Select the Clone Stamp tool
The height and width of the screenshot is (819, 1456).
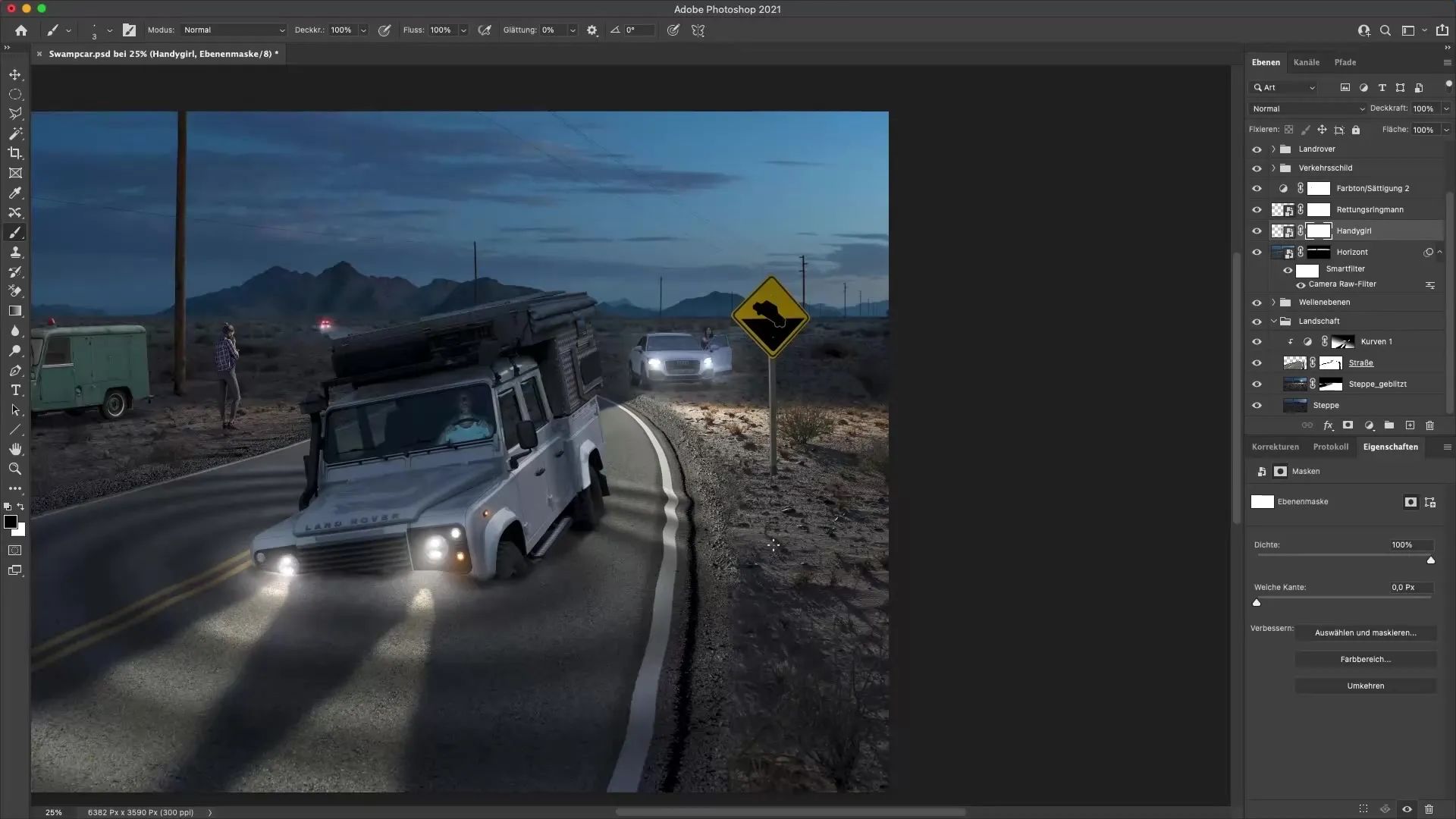pyautogui.click(x=15, y=253)
